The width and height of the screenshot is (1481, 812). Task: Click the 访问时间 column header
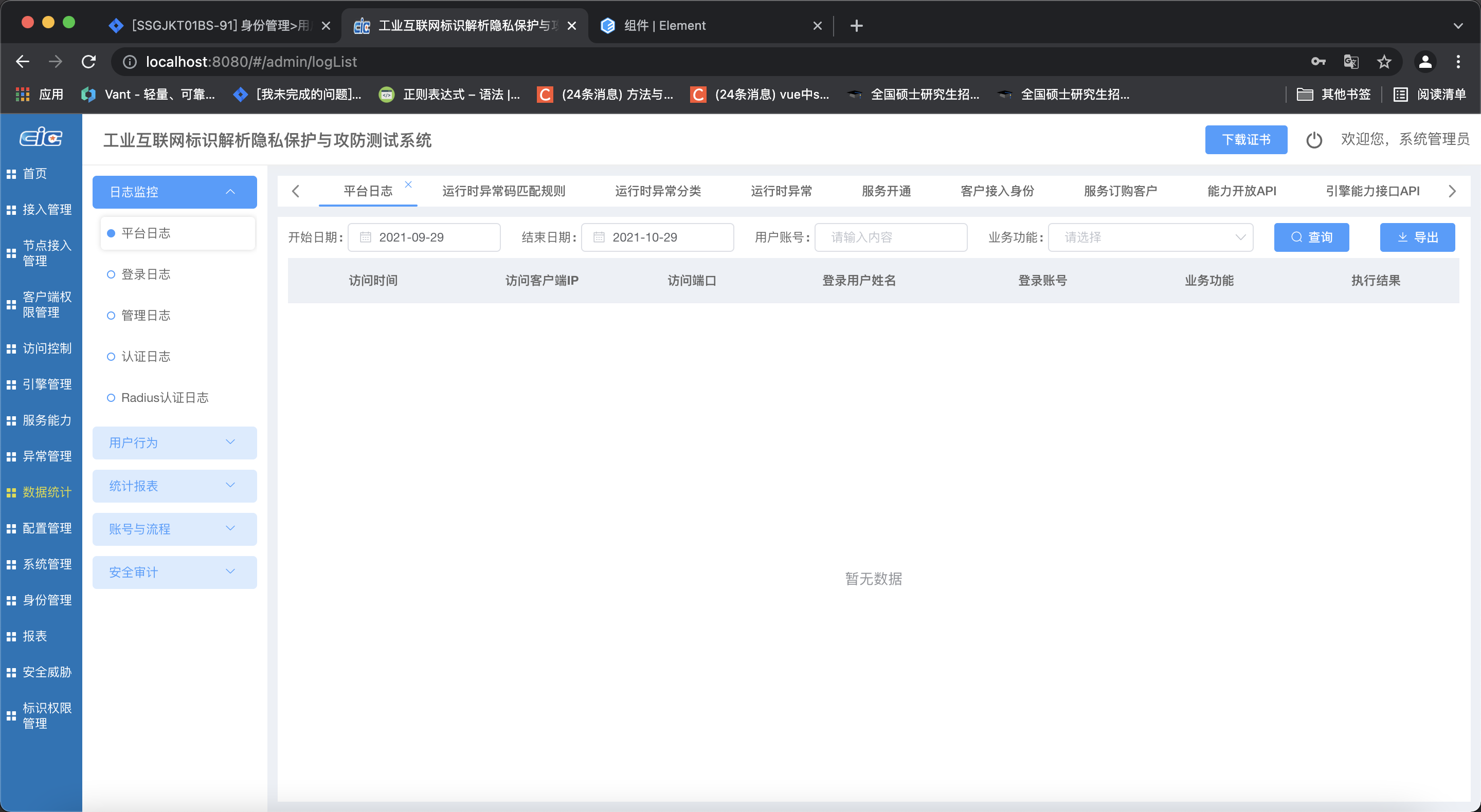click(373, 281)
